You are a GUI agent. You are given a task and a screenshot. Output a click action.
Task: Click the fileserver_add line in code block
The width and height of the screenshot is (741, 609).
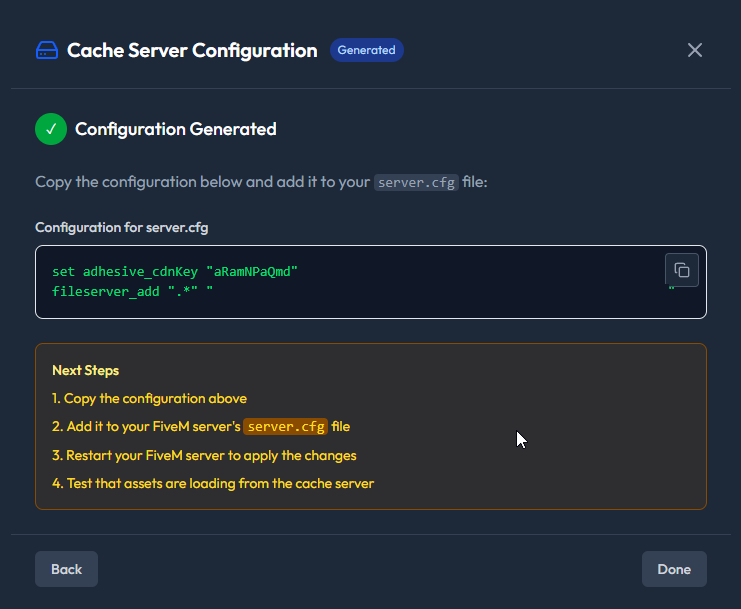coord(132,291)
